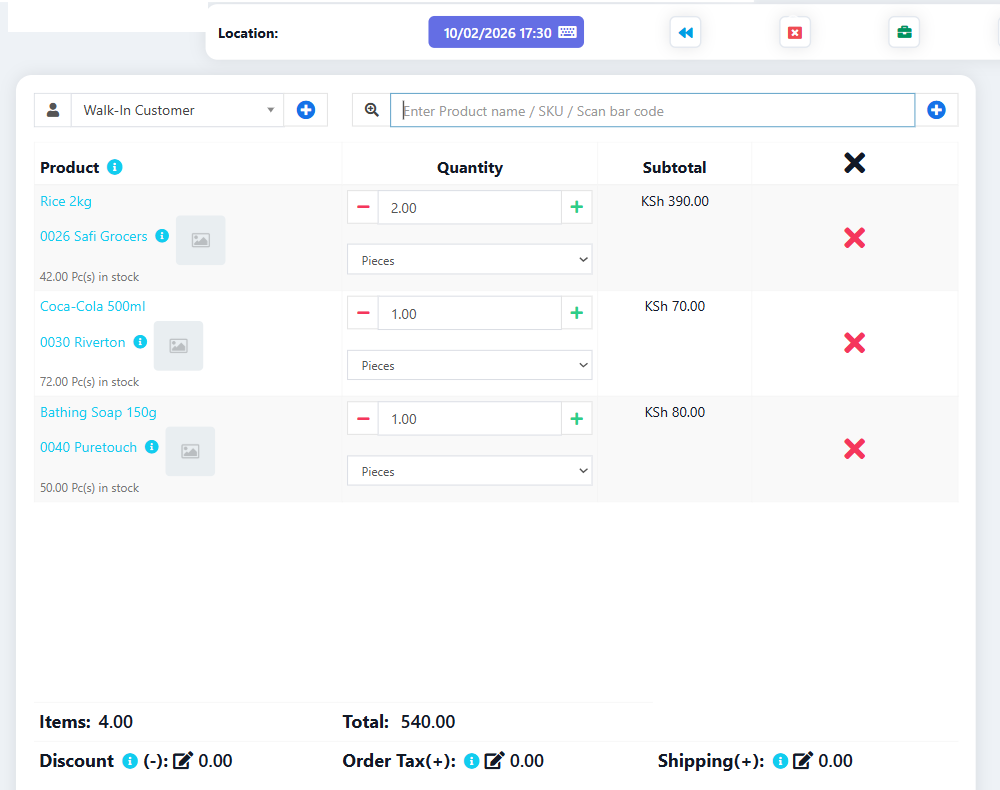Click the red close register icon
1000x790 pixels.
point(795,33)
